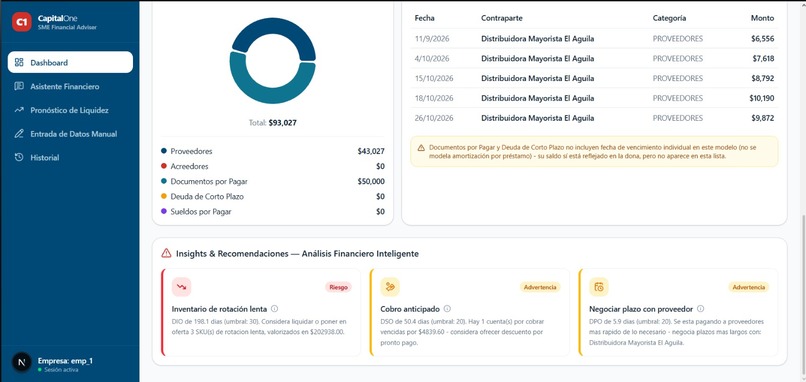
Task: Go to Asistente Financiero
Action: coord(70,86)
